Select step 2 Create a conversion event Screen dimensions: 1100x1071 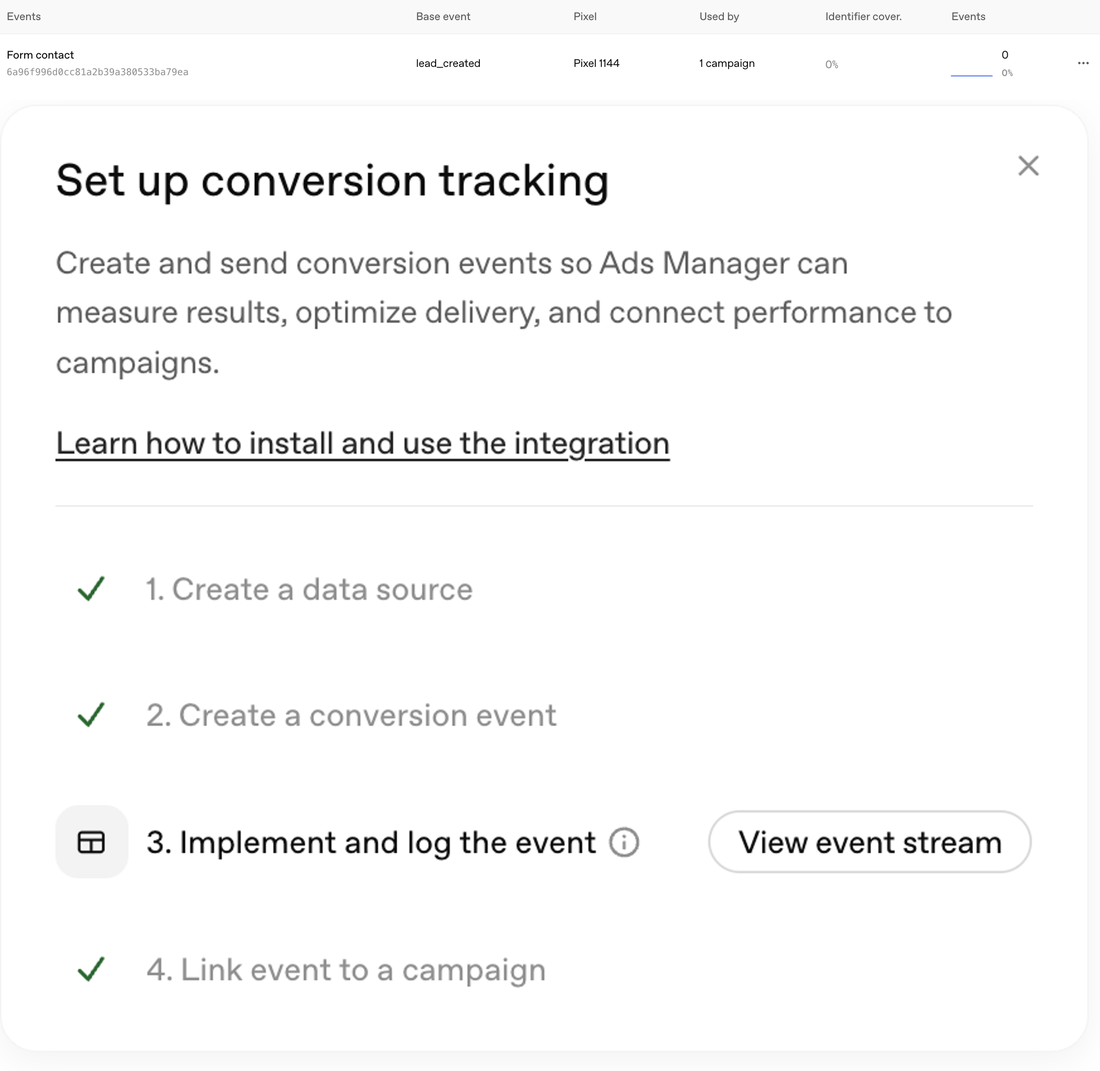pyautogui.click(x=351, y=715)
